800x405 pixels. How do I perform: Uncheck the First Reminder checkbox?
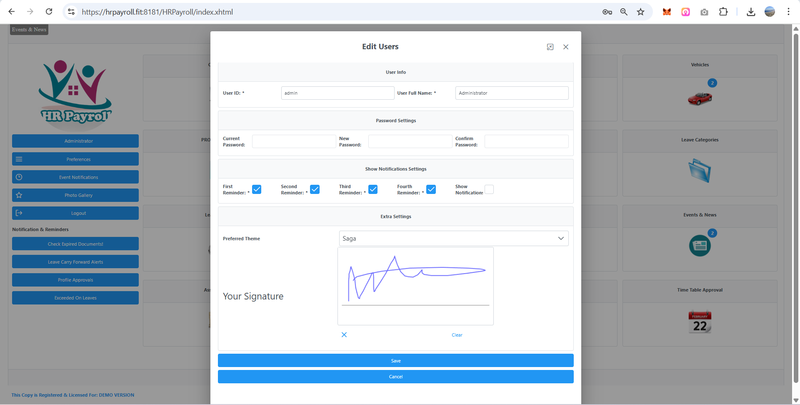click(257, 189)
